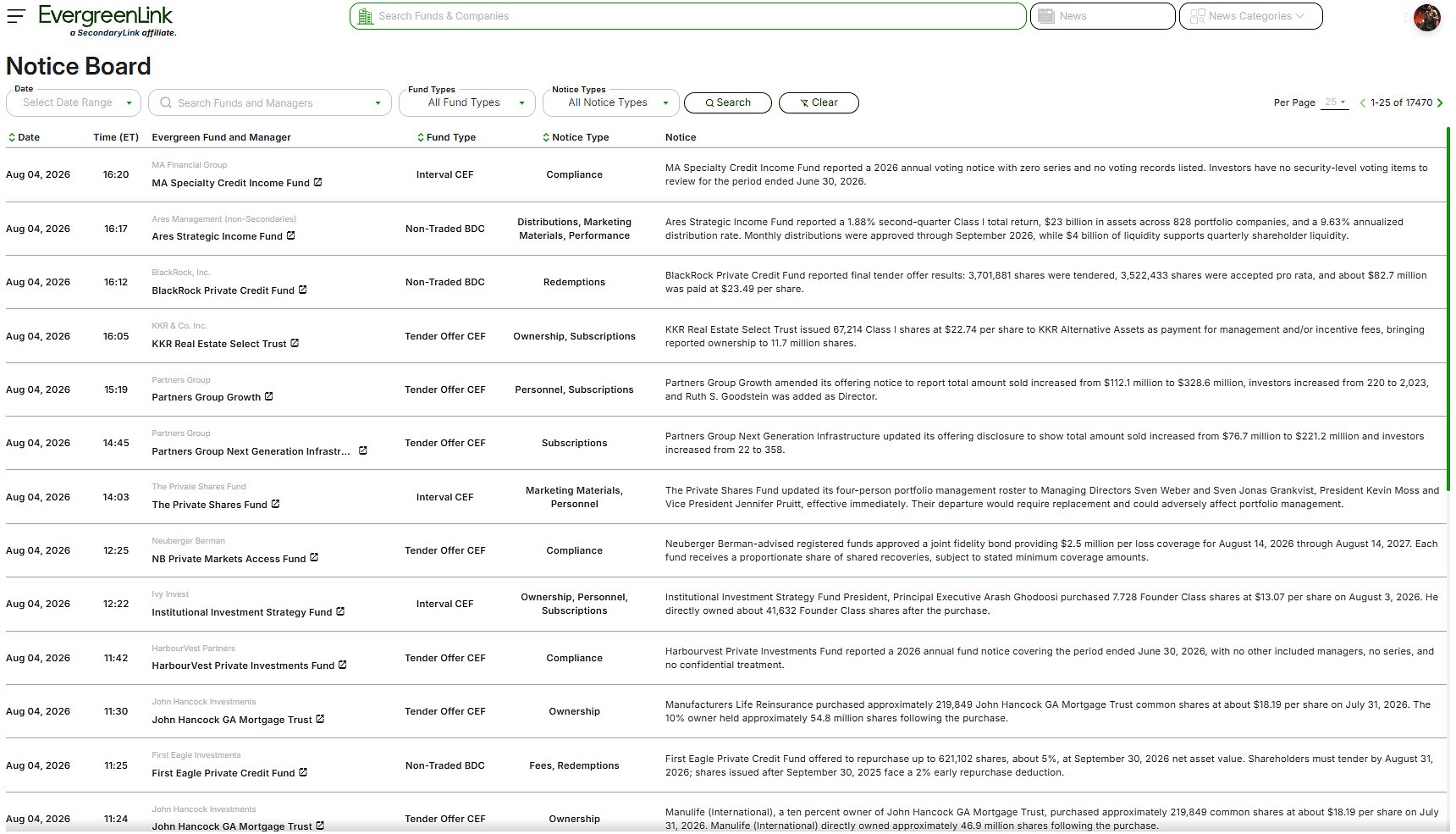Open external link for The Private Shares Fund
Viewport: 1456px width, 834px height.
(276, 504)
